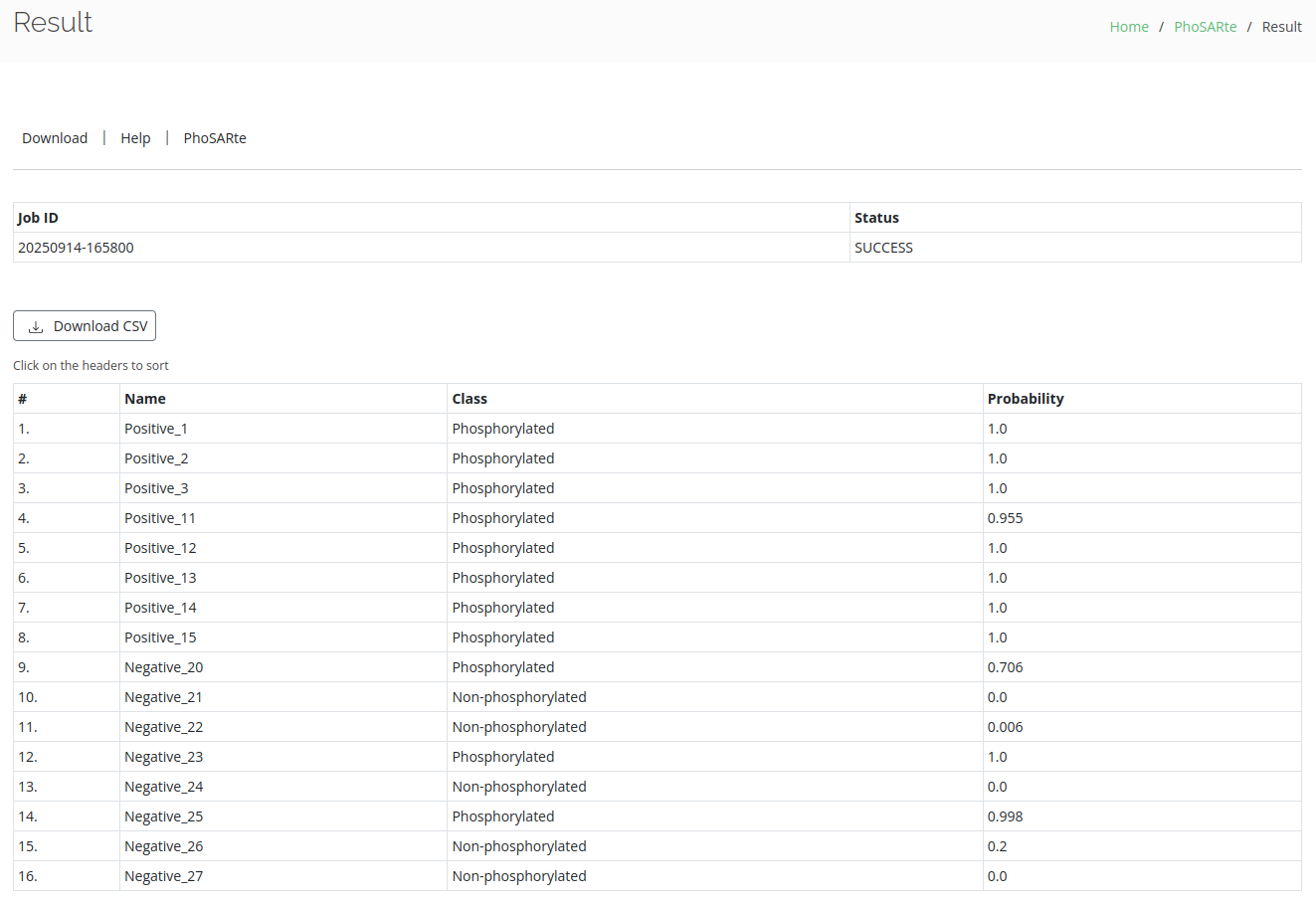Click Non-phosphorylated class for Negative_27
The width and height of the screenshot is (1316, 905).
click(519, 876)
